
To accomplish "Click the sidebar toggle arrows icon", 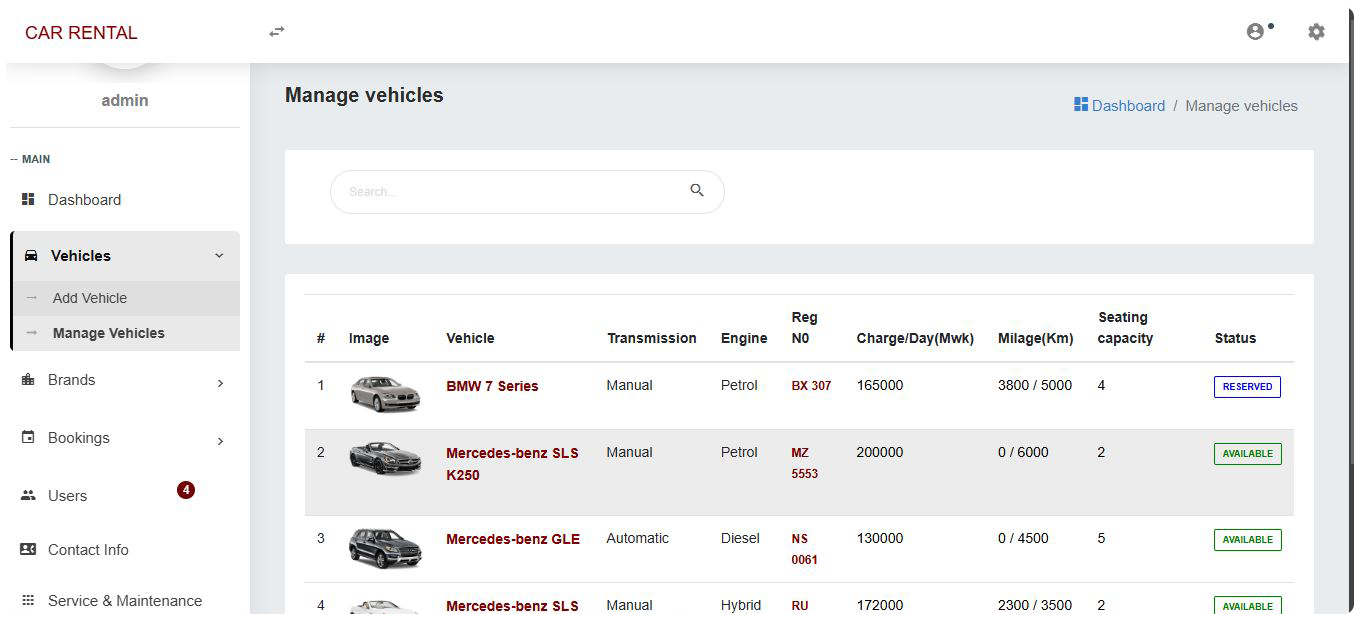I will 277,32.
